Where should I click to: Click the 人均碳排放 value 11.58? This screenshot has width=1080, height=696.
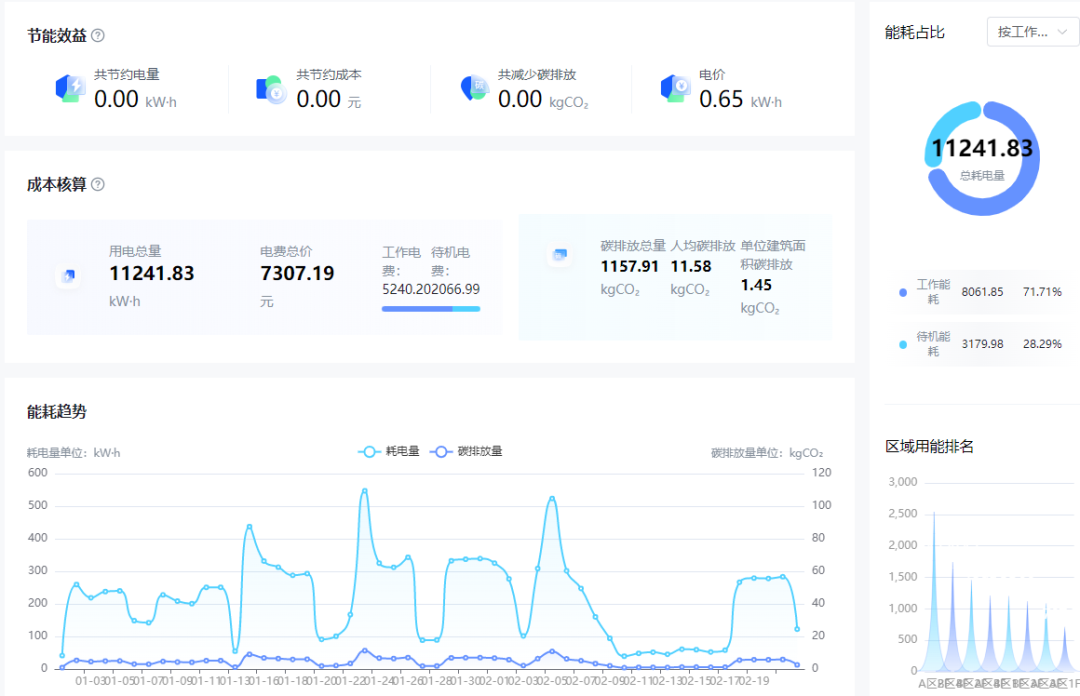point(691,267)
